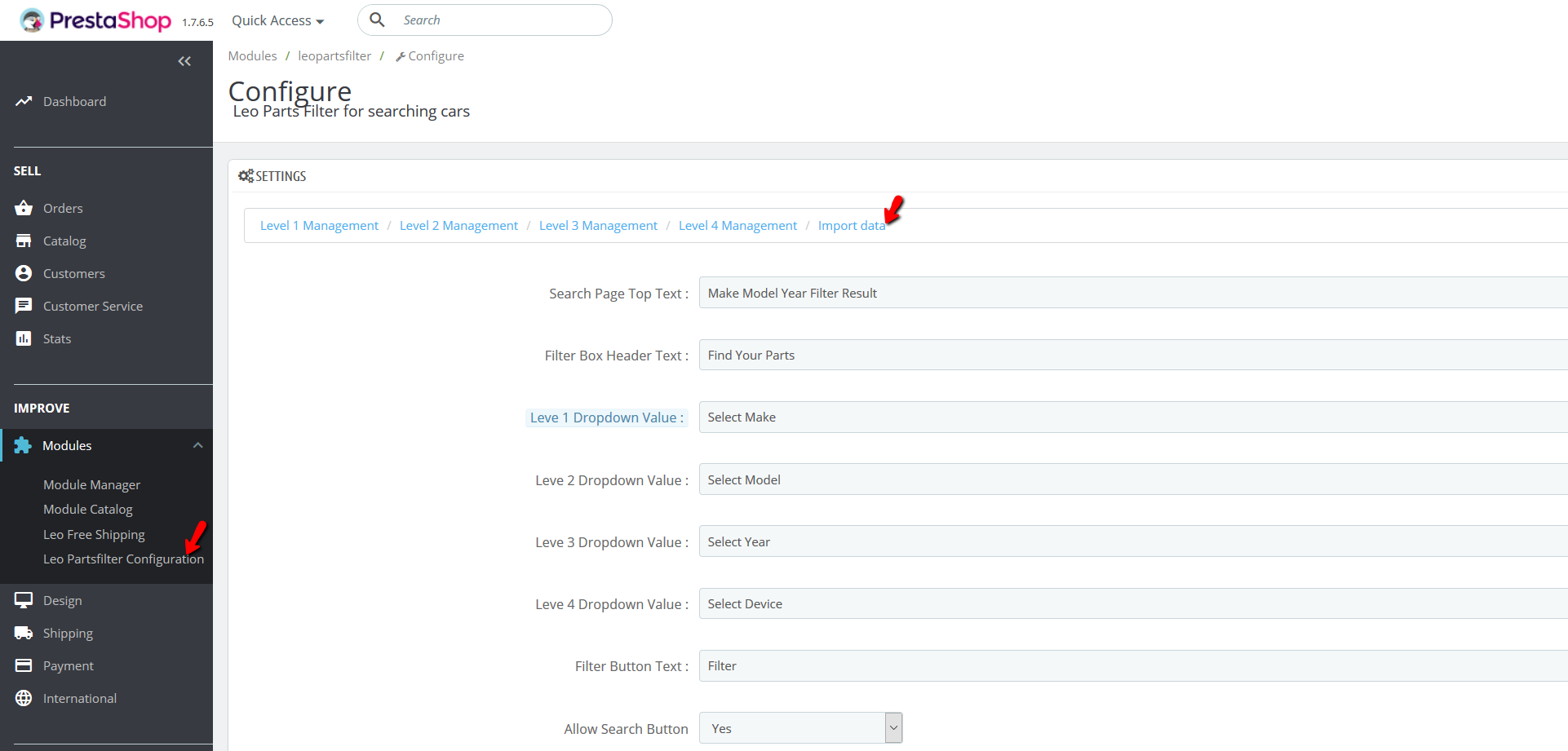Click the IMPROVE section heading
The height and width of the screenshot is (751, 1568).
tap(42, 408)
